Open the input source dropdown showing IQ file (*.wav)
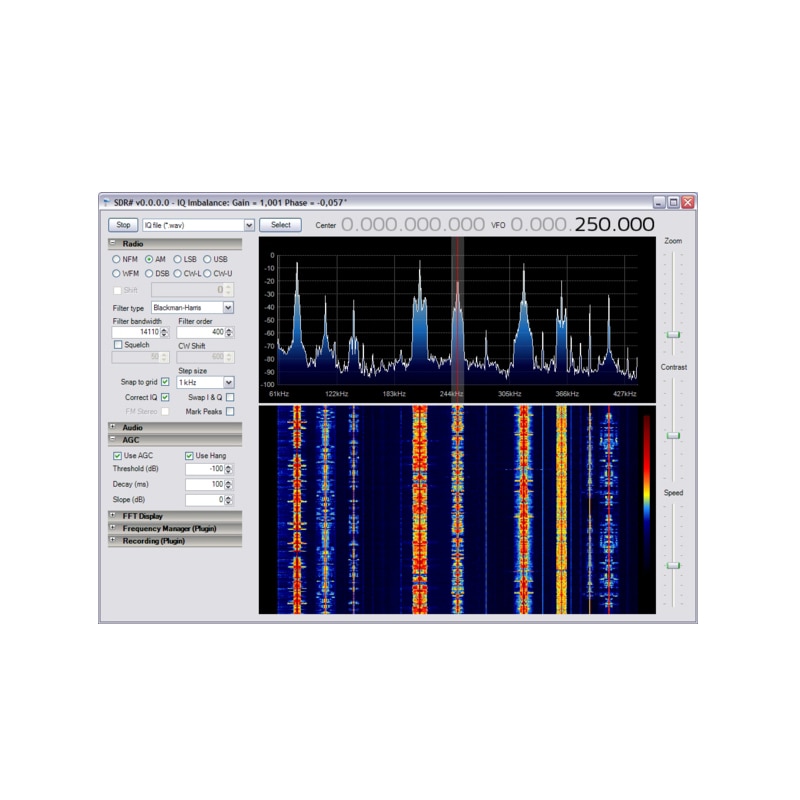Screen dimensions: 800x800 point(248,224)
